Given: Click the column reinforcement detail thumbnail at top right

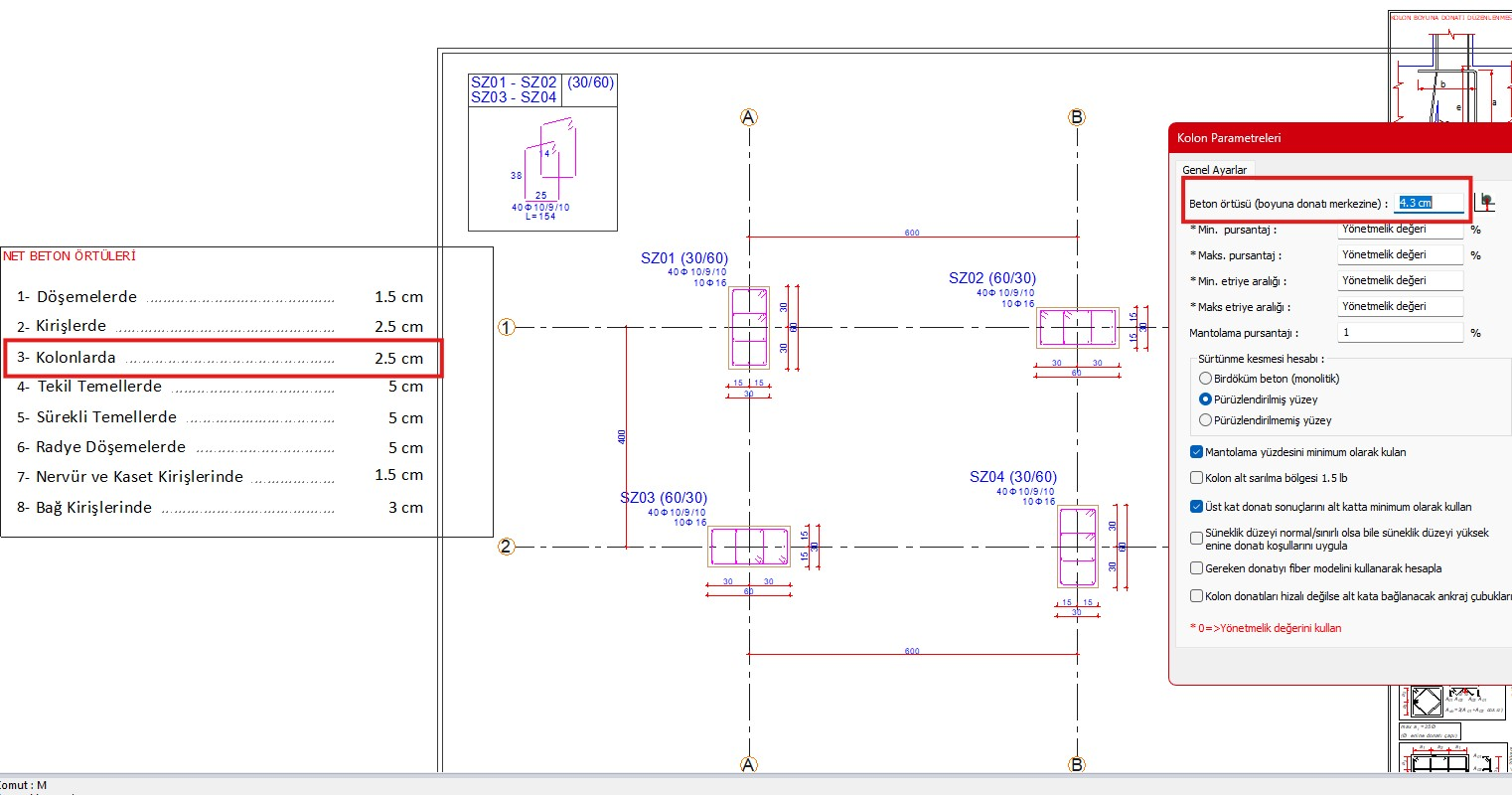Looking at the screenshot, I should click(x=1449, y=67).
